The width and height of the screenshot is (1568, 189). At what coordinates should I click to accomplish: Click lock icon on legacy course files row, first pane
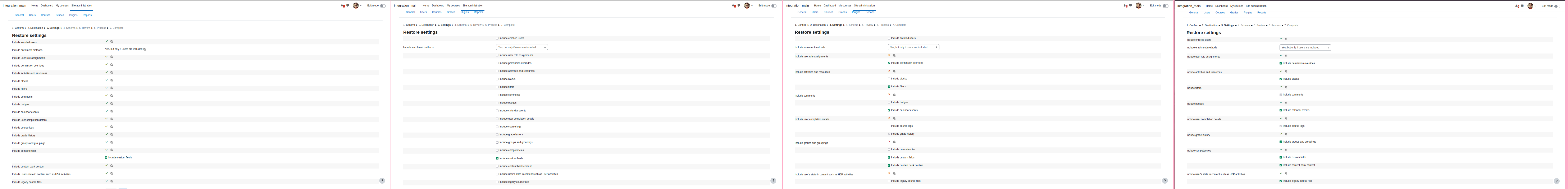111,181
